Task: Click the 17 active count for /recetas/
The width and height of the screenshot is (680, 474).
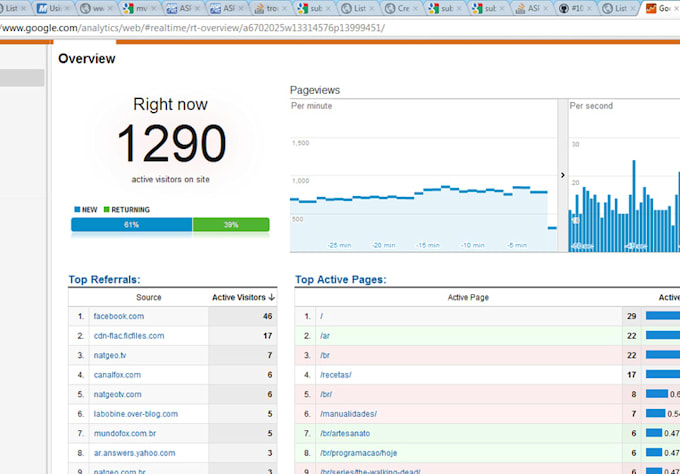Action: (x=631, y=375)
